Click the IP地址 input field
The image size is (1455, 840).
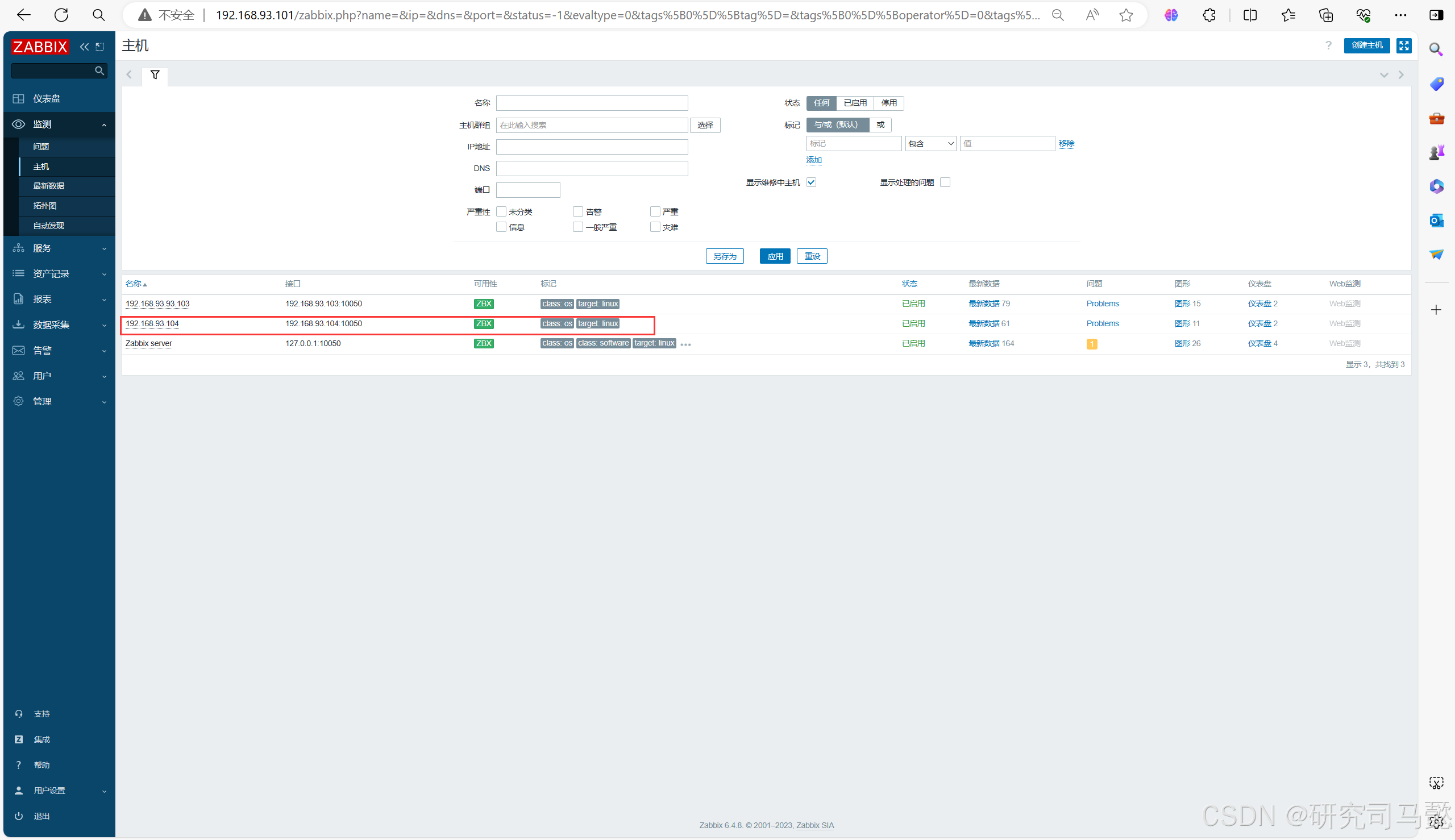pos(592,147)
